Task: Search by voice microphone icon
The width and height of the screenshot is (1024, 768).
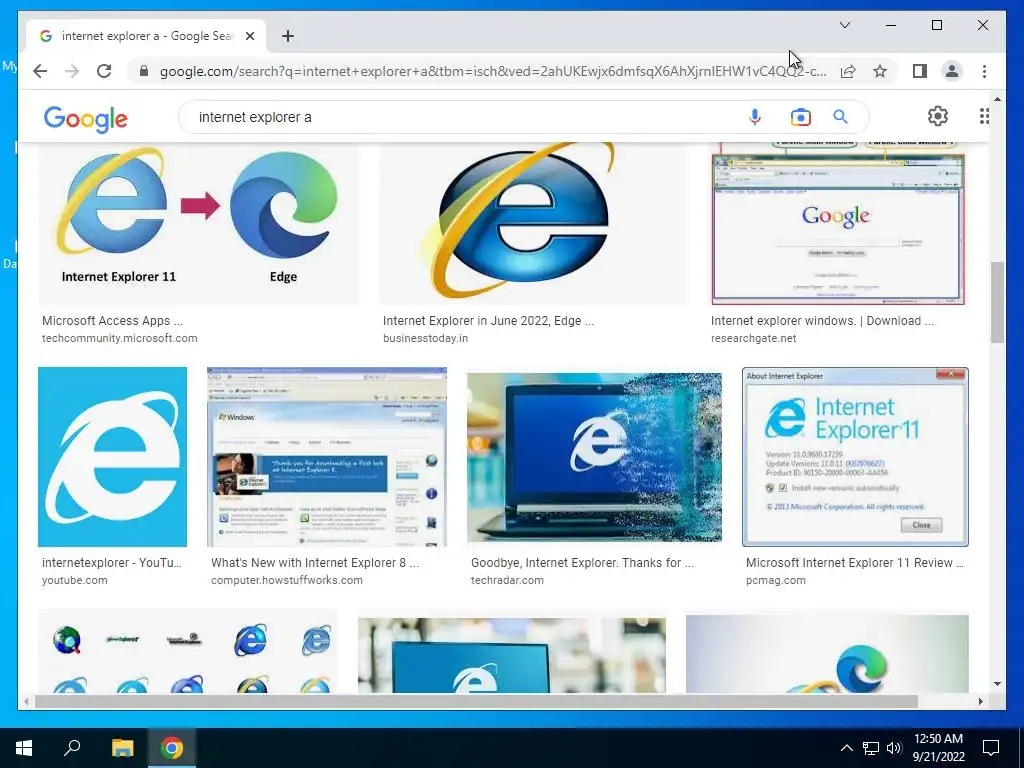Action: coord(755,117)
